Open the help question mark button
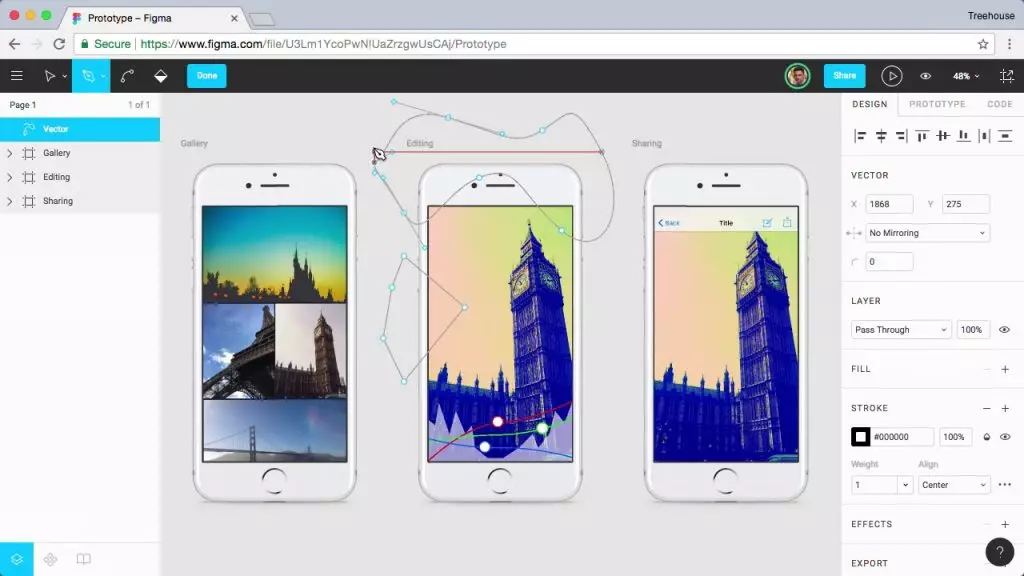 pos(999,552)
